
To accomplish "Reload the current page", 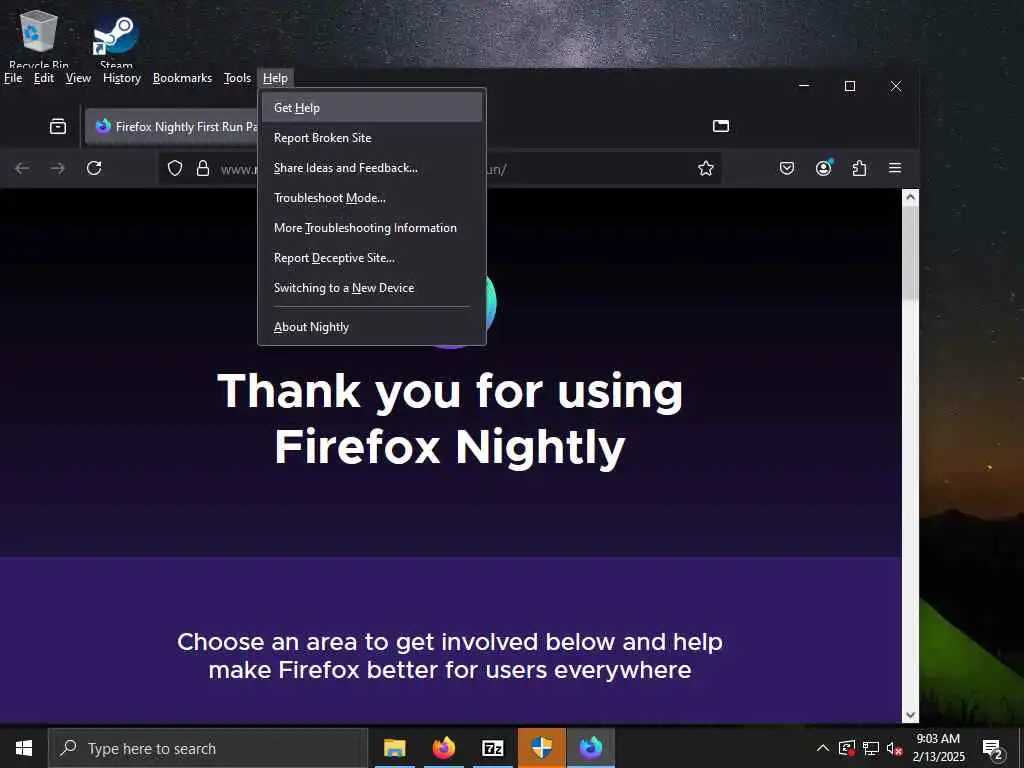I will (94, 168).
